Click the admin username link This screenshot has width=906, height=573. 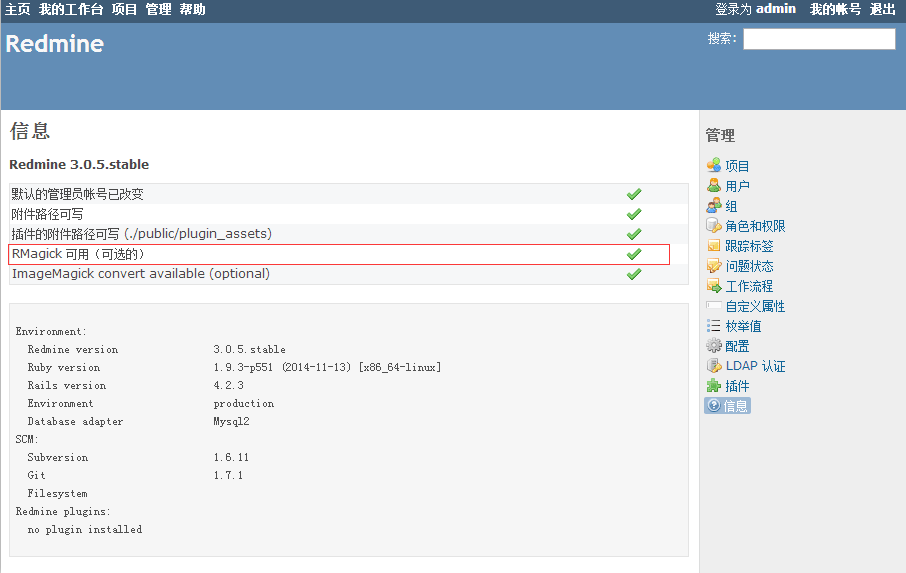pyautogui.click(x=776, y=9)
